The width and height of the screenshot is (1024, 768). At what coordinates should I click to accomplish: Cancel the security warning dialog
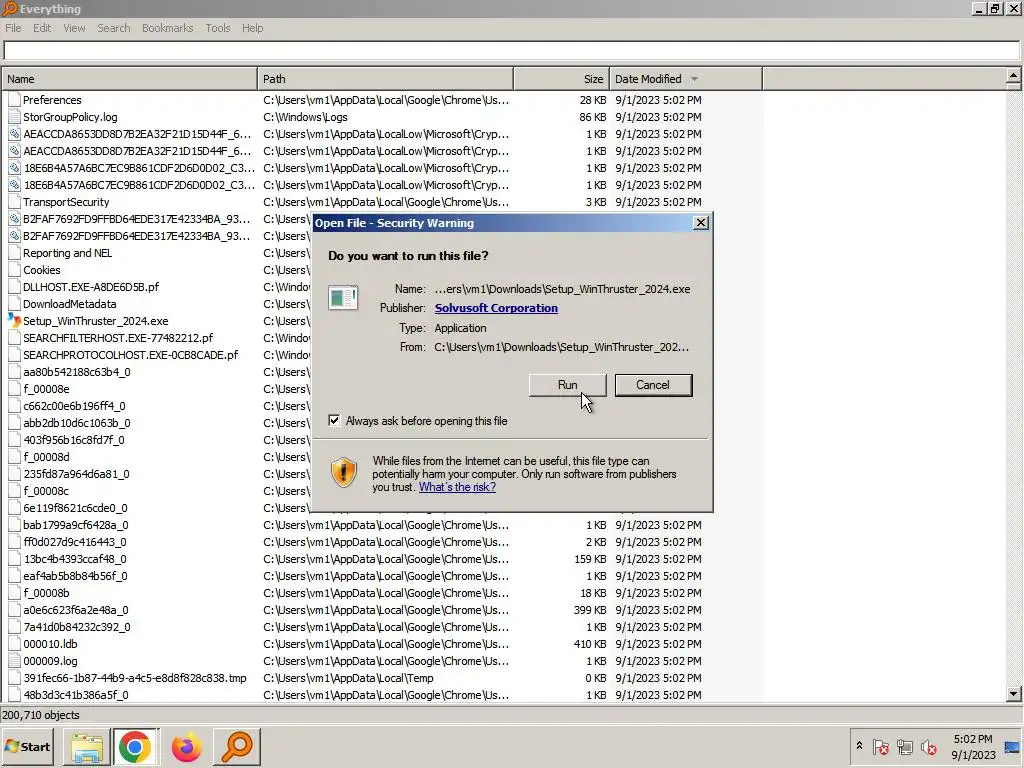653,385
